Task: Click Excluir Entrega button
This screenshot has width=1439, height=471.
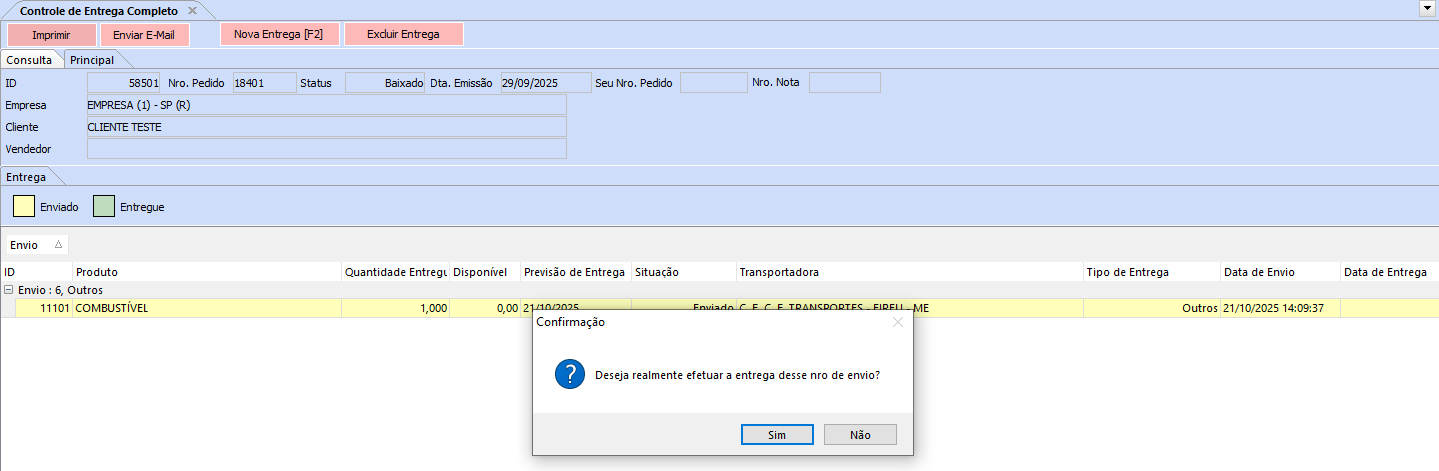Action: coord(403,34)
